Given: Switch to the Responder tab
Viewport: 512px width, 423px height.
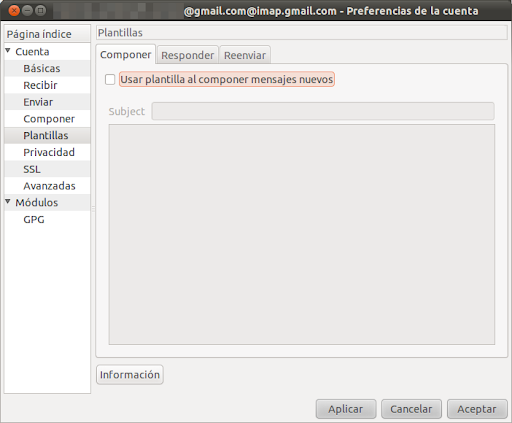Looking at the screenshot, I should click(x=187, y=55).
